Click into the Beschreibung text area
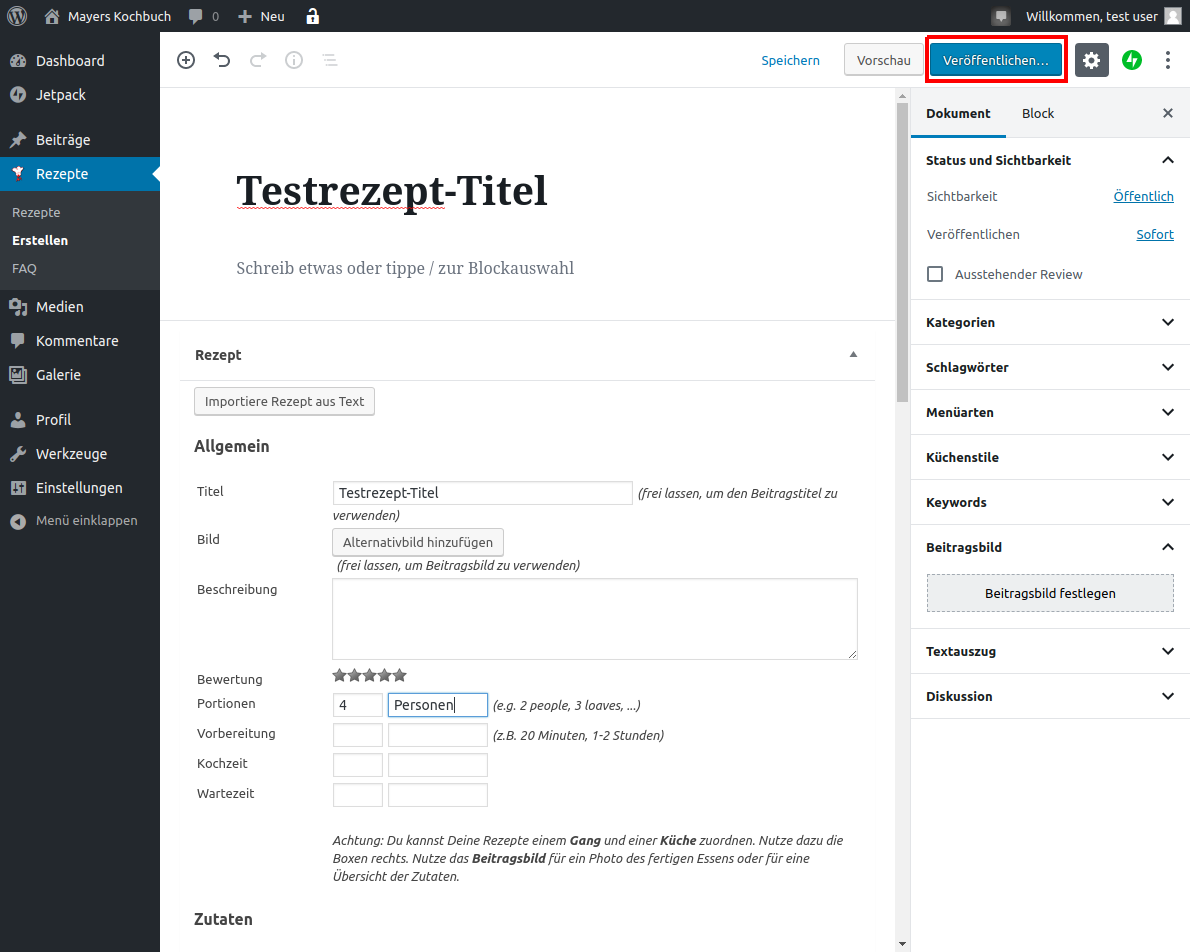The width and height of the screenshot is (1190, 952). click(x=594, y=618)
